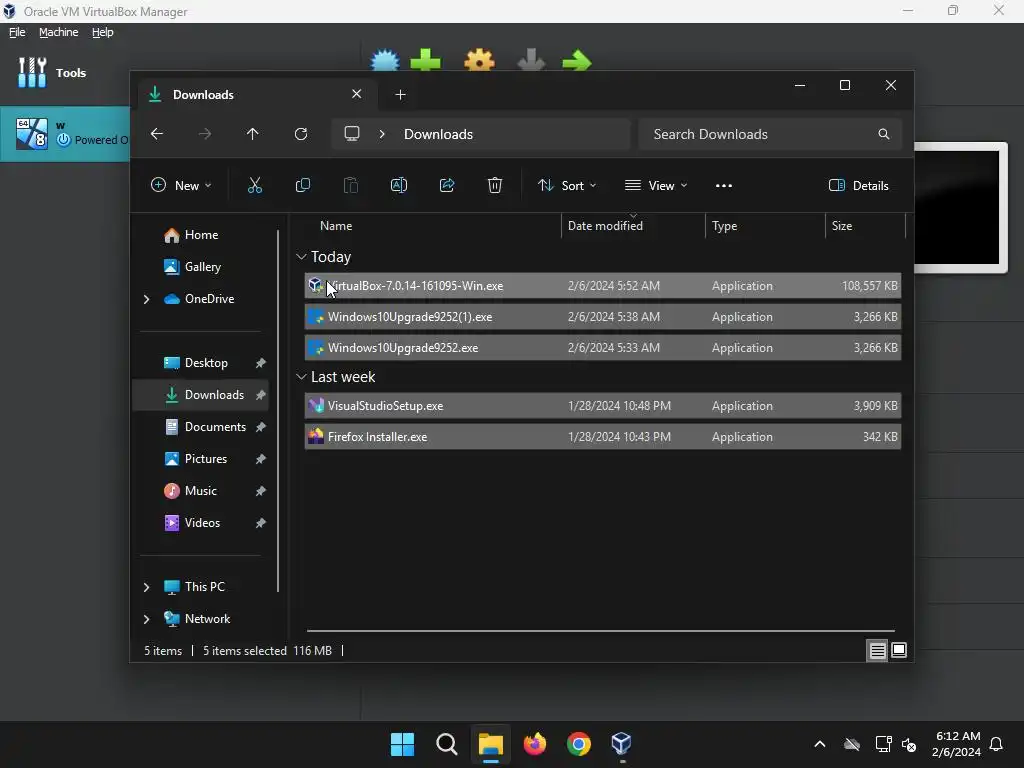Select Firefox Installer.exe file
The height and width of the screenshot is (768, 1024).
click(603, 437)
